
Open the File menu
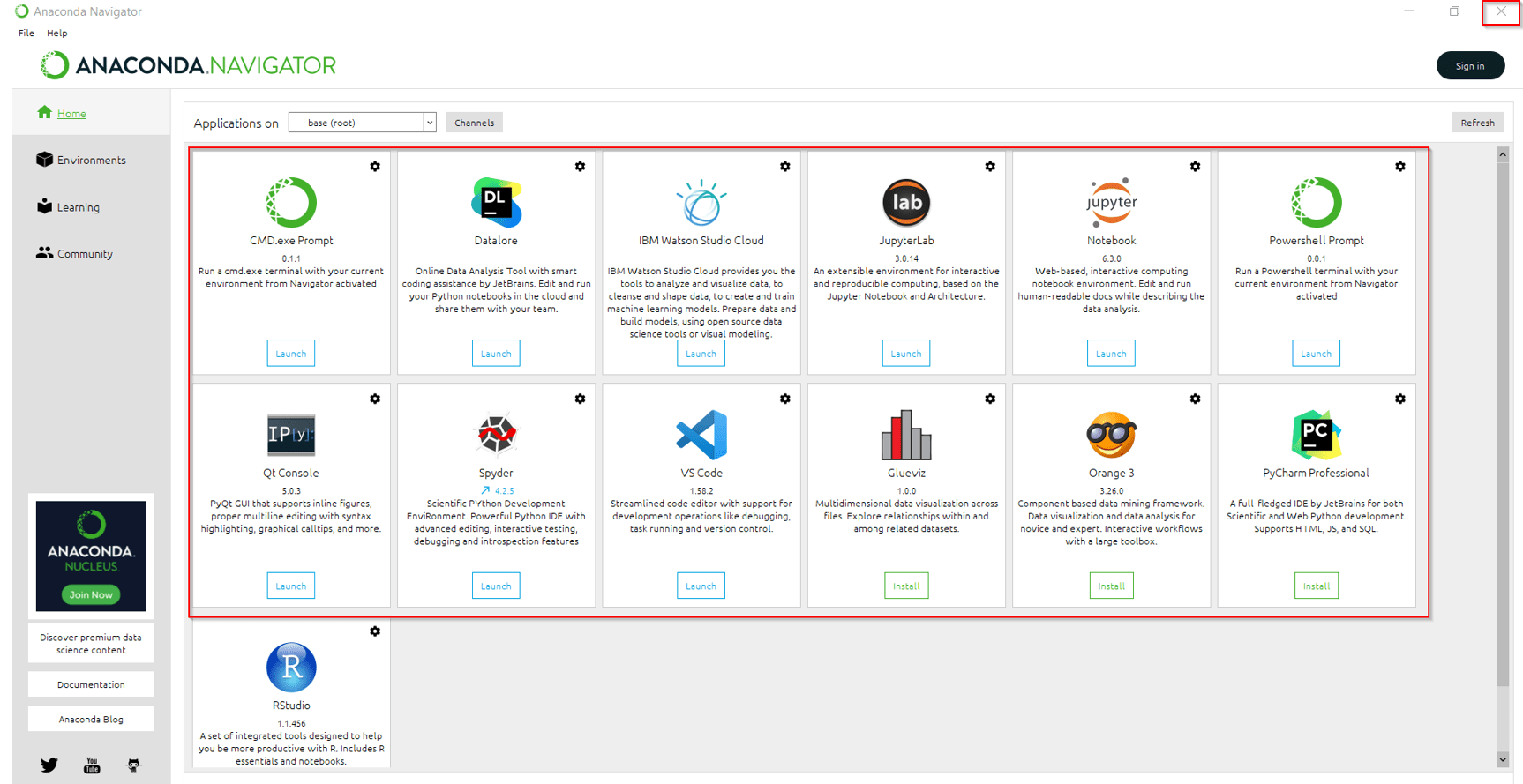(26, 33)
